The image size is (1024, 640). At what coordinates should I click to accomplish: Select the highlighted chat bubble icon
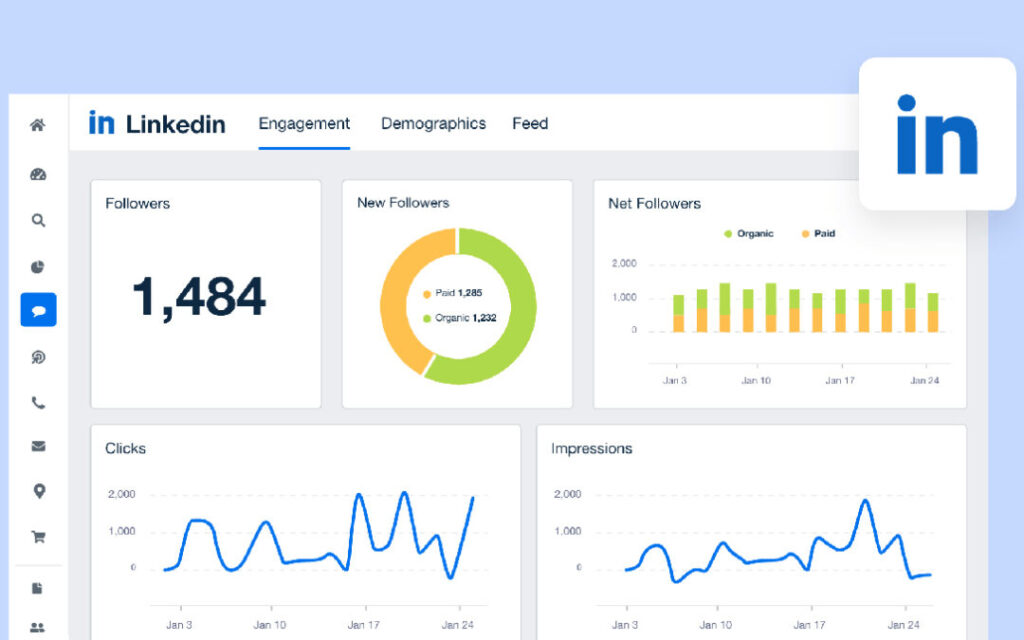point(38,310)
